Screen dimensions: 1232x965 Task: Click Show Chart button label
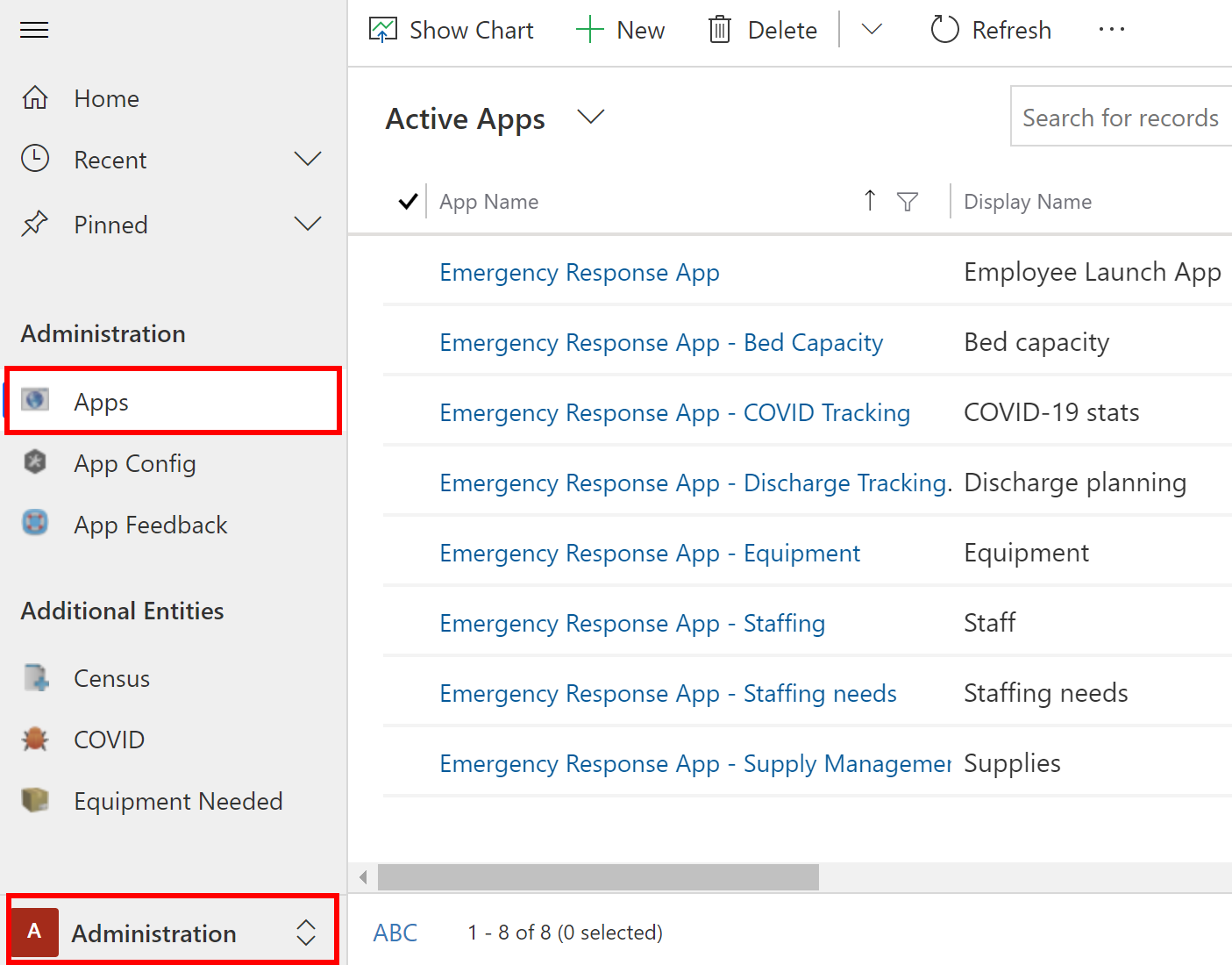[x=472, y=30]
